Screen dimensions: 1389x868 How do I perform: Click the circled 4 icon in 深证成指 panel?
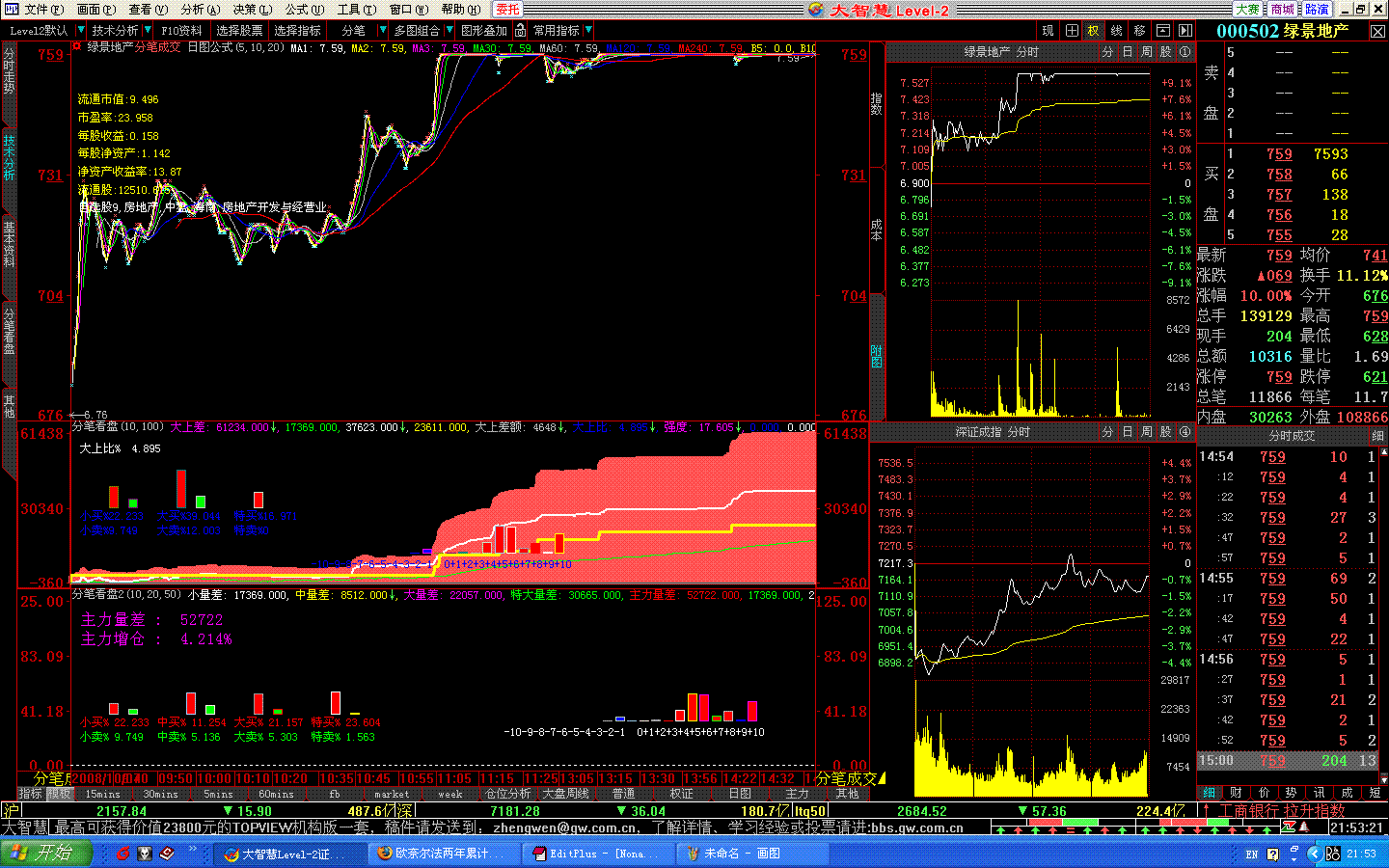tap(1185, 432)
